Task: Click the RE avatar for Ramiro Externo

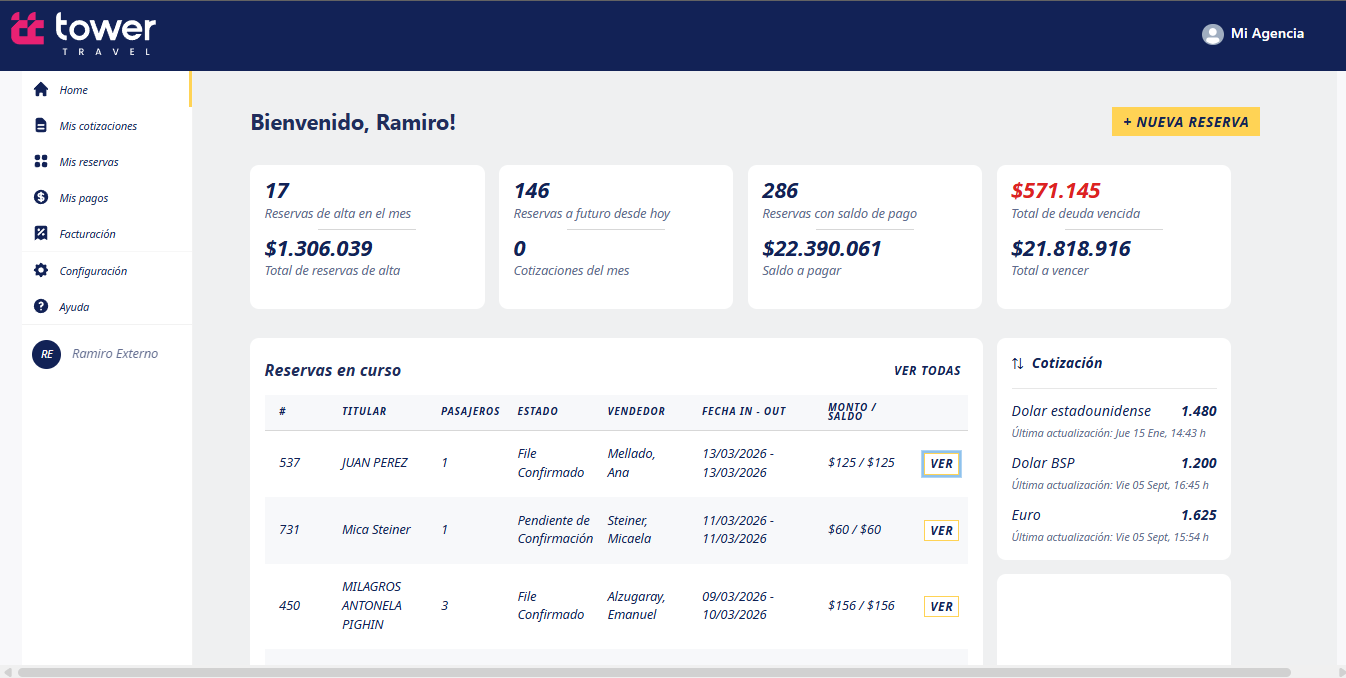Action: click(x=47, y=354)
